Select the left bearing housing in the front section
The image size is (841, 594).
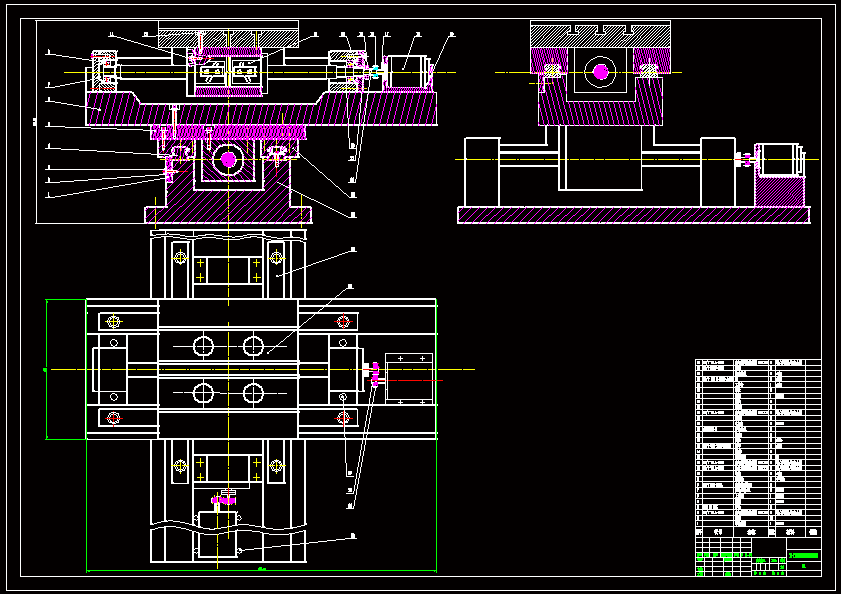tap(104, 71)
